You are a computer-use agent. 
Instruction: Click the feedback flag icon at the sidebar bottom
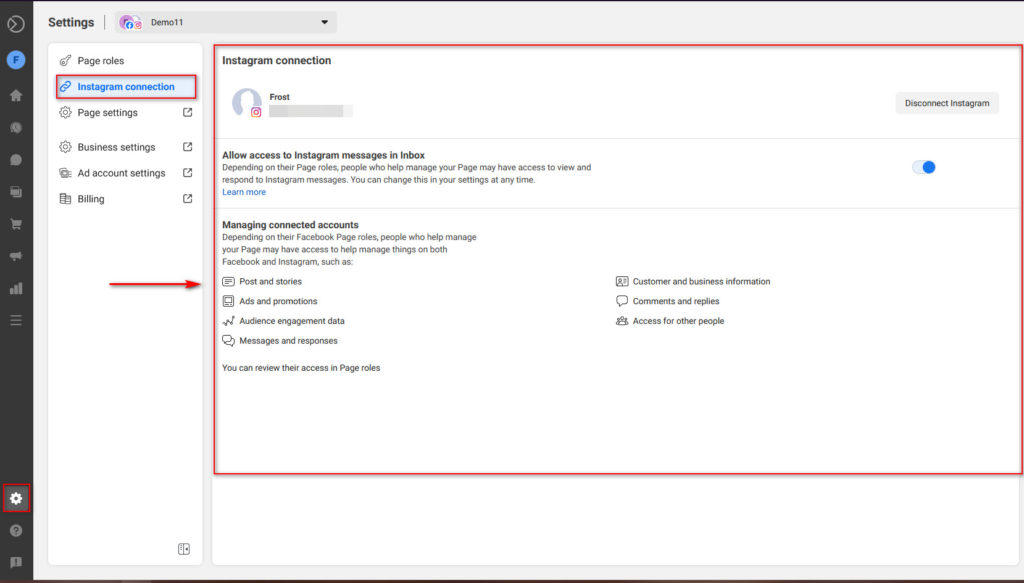(16, 563)
